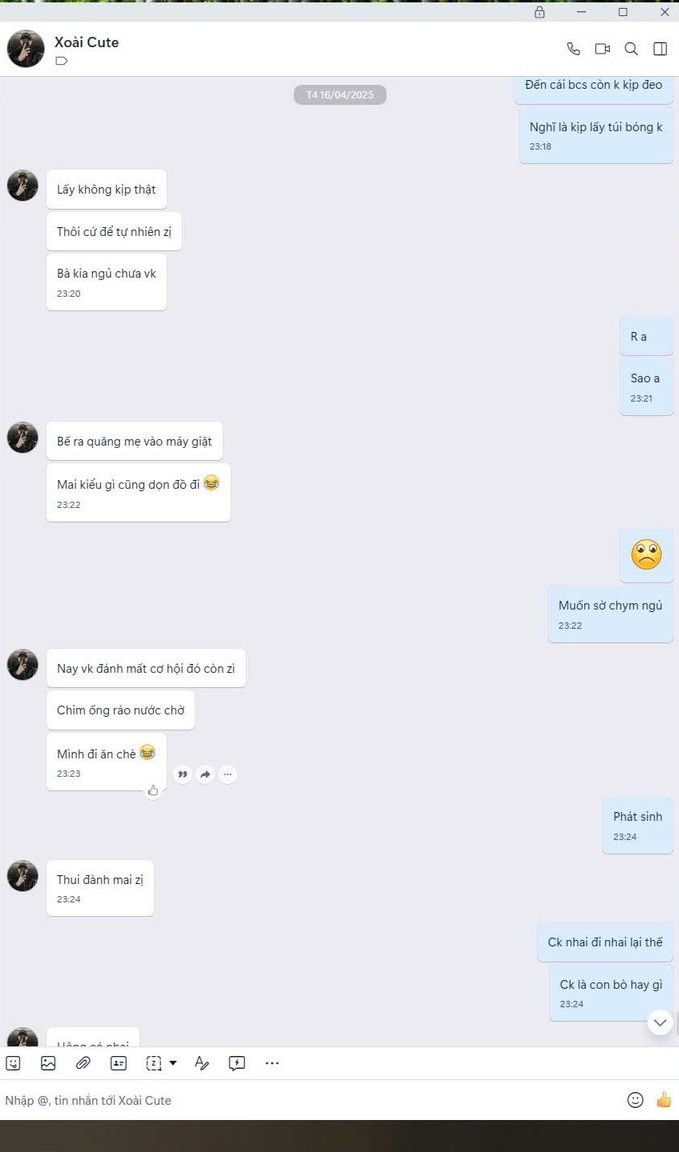Show more toolbar options ellipsis
This screenshot has height=1152, width=679.
click(272, 1062)
